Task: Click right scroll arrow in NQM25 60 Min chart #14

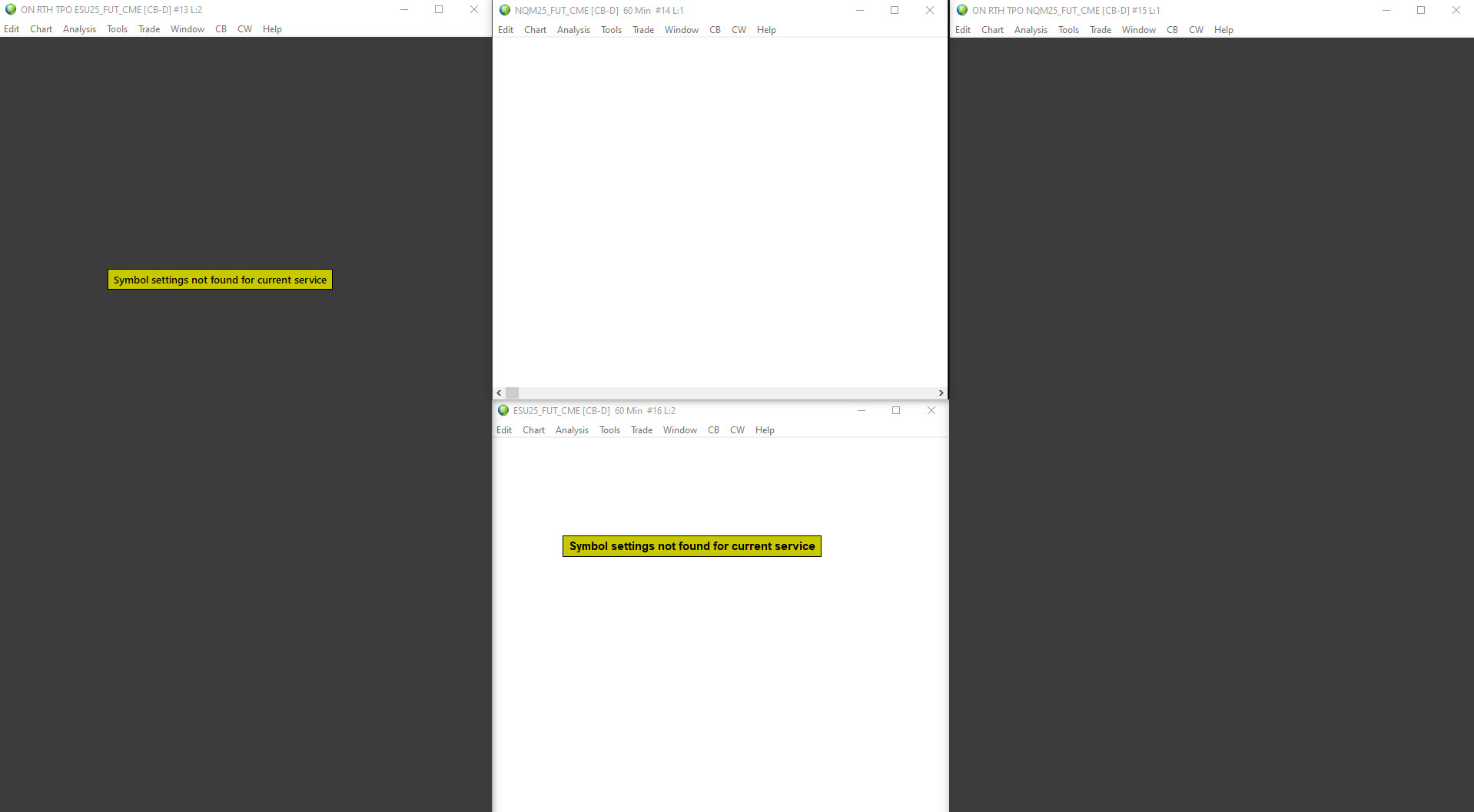Action: pyautogui.click(x=941, y=393)
